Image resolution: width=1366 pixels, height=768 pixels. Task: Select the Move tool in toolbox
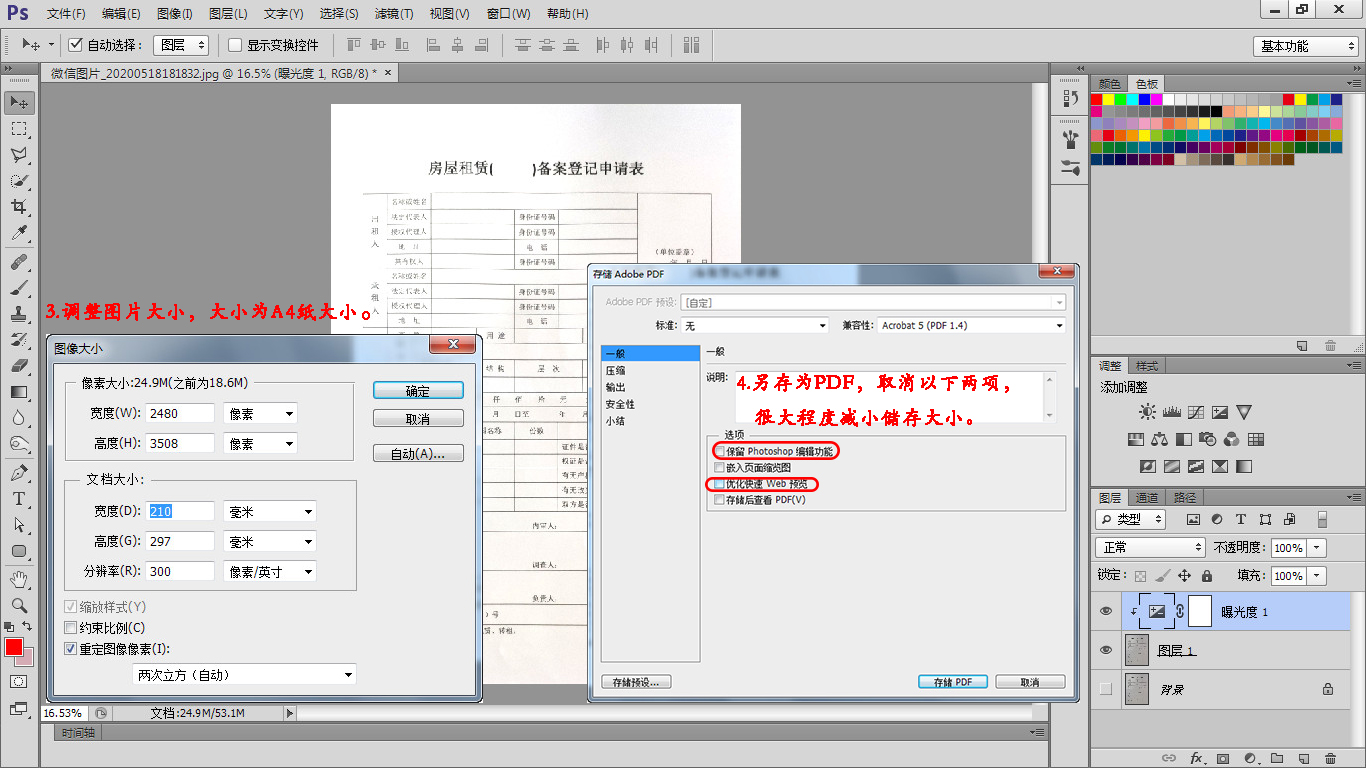point(19,103)
